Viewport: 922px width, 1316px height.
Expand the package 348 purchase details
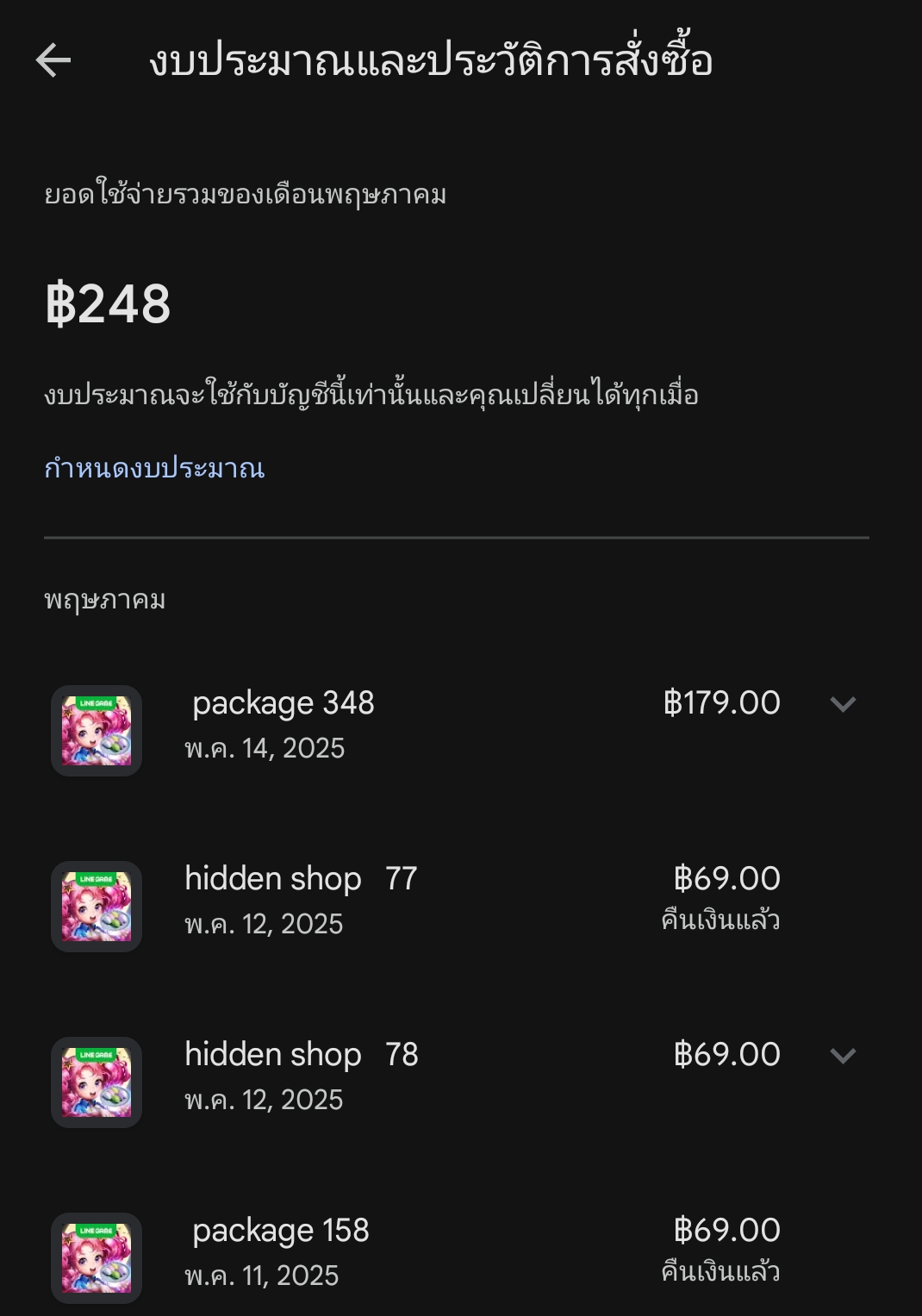pyautogui.click(x=842, y=704)
